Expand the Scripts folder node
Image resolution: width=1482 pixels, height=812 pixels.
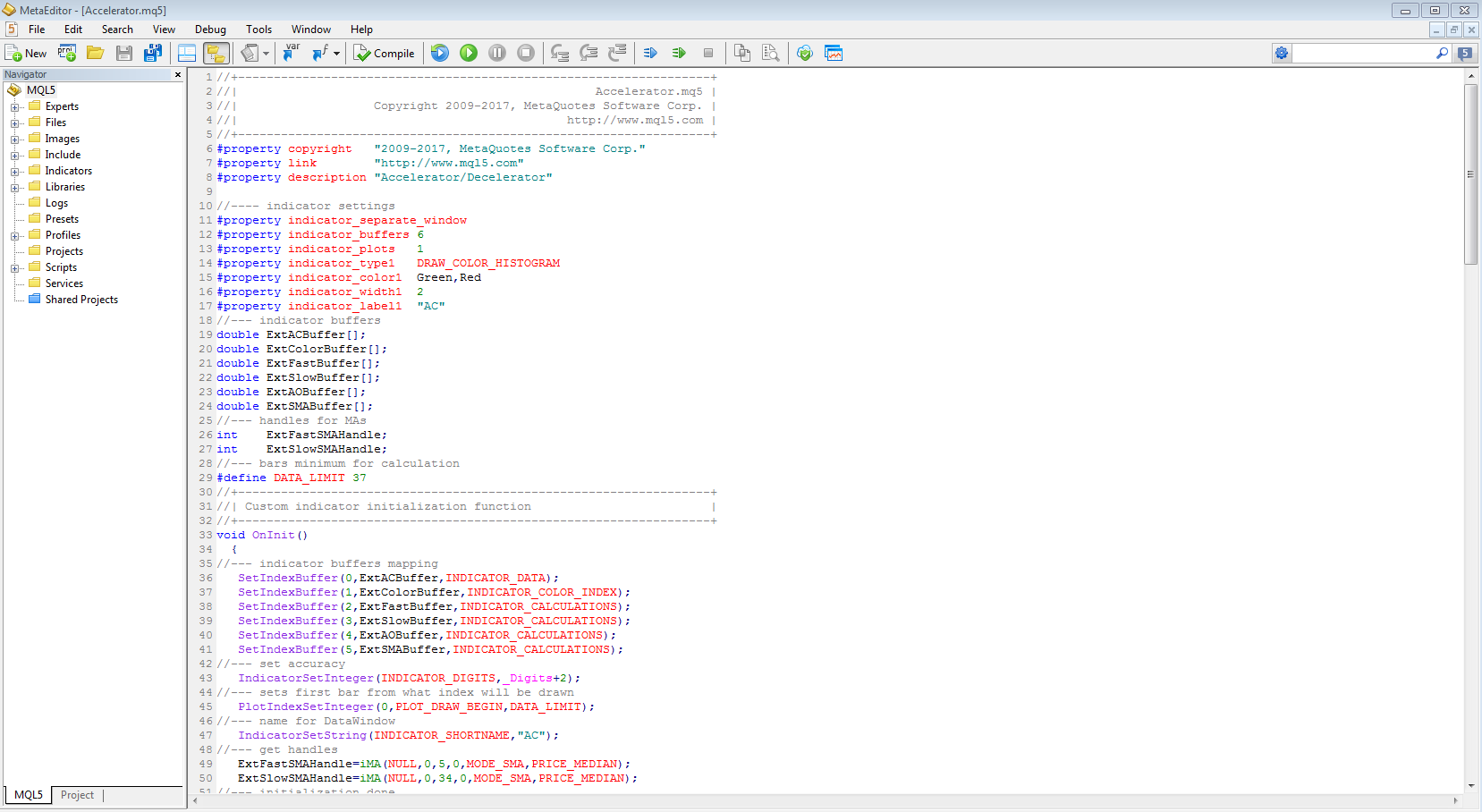14,268
